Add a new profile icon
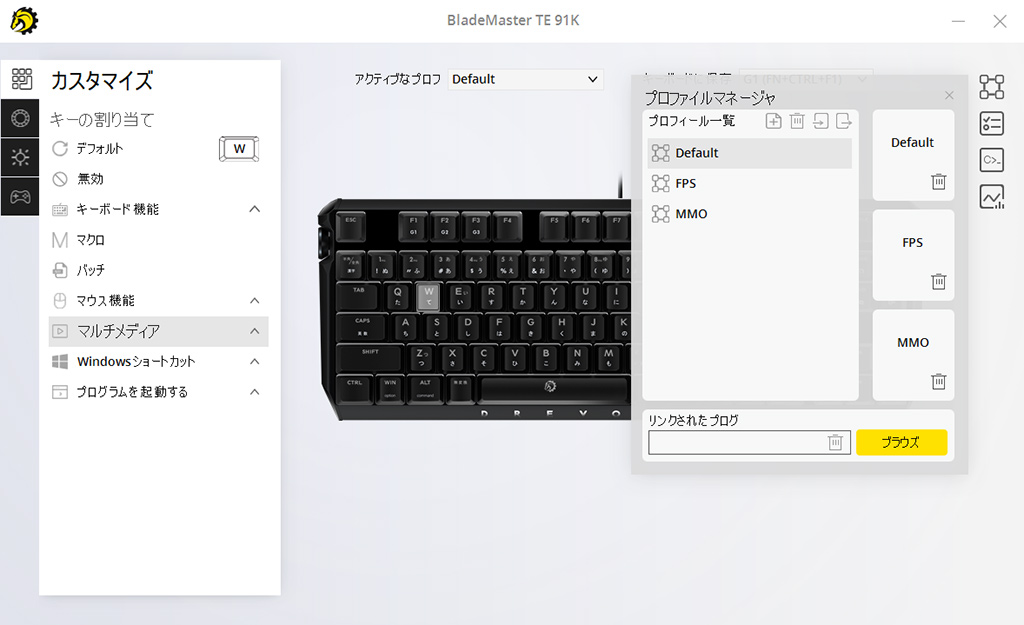This screenshot has width=1024, height=625. tap(773, 121)
